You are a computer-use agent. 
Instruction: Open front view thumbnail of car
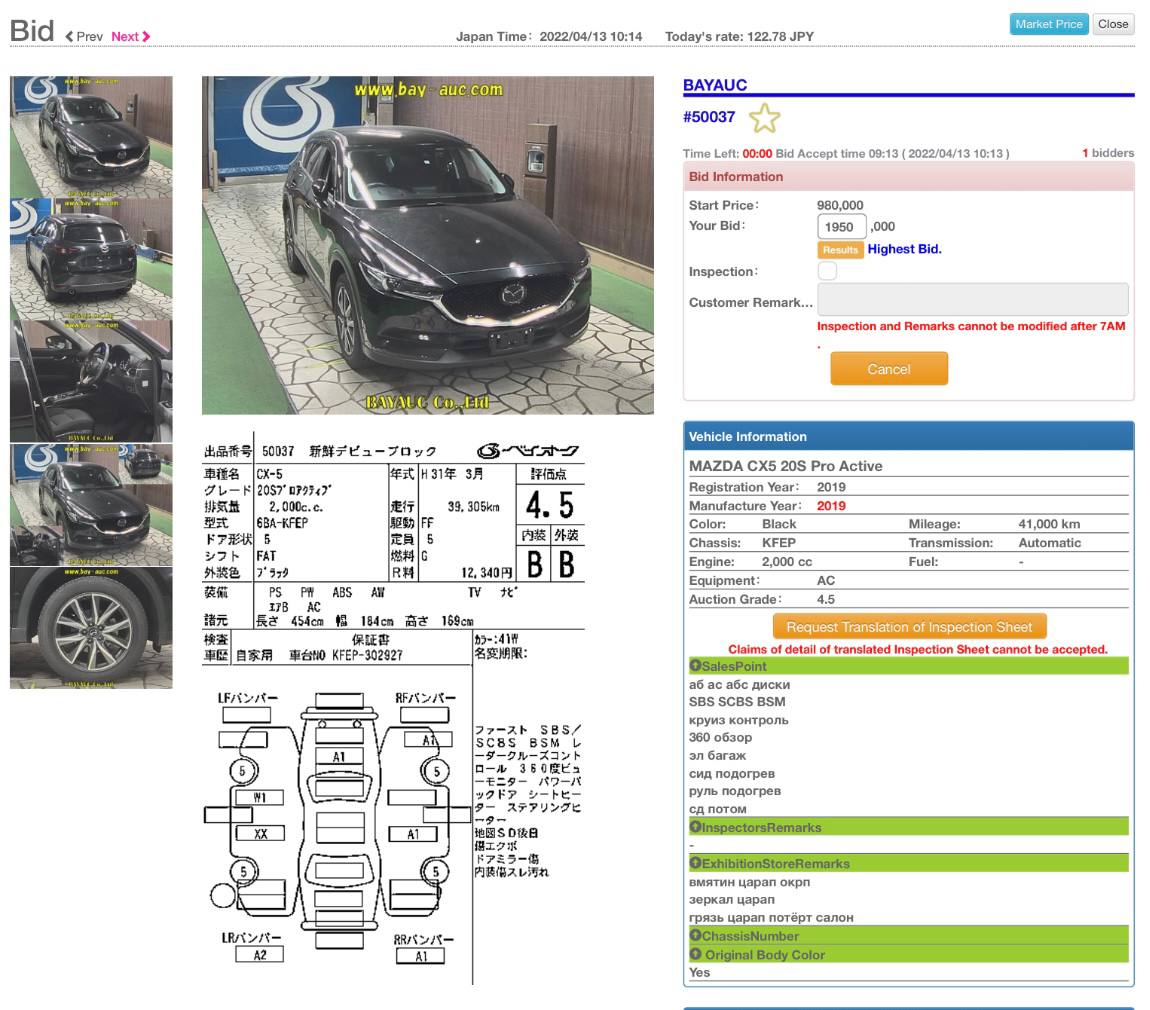click(91, 136)
